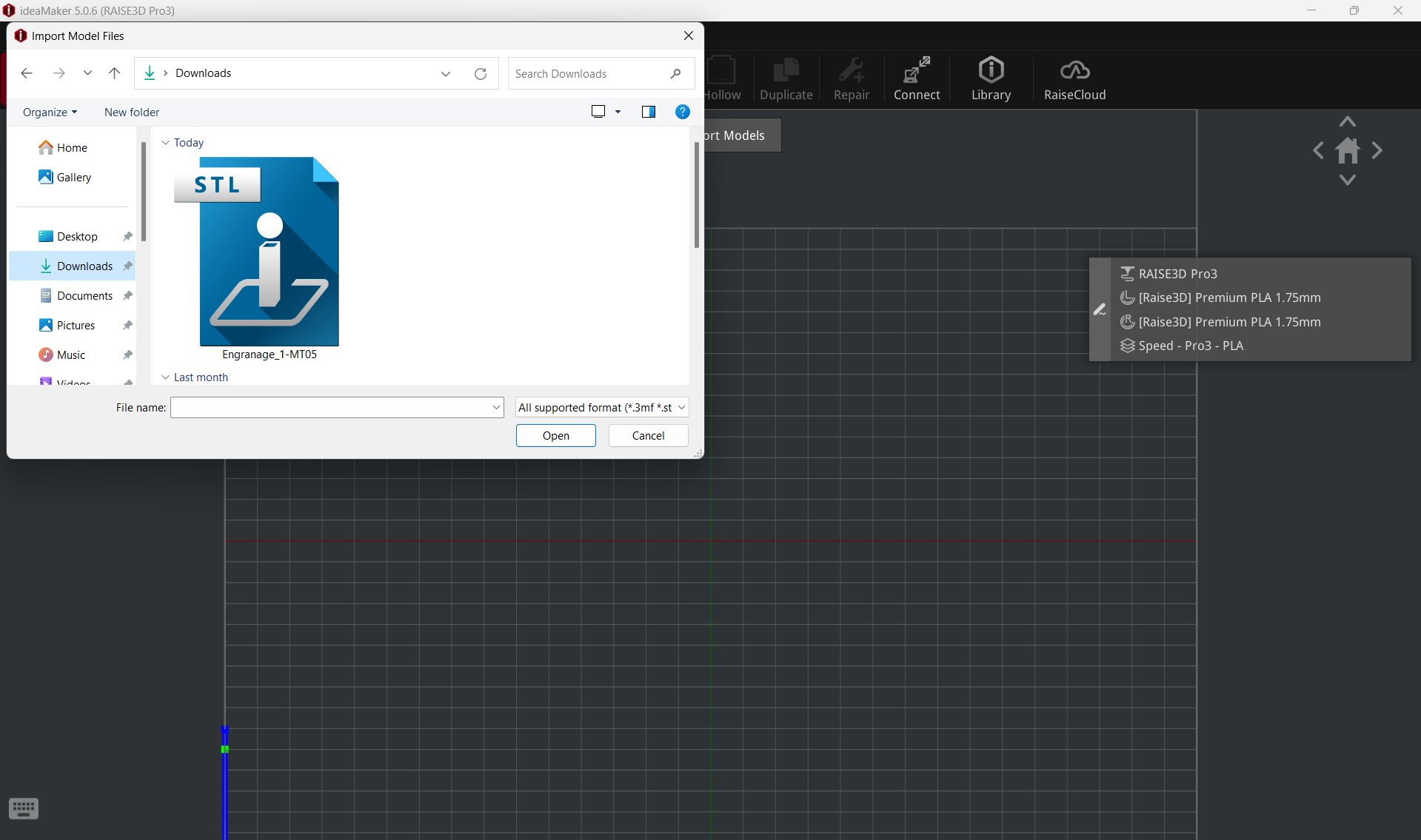This screenshot has height=840, width=1421.
Task: Click the Connect toolbar icon in ideaMaker
Action: tap(917, 78)
